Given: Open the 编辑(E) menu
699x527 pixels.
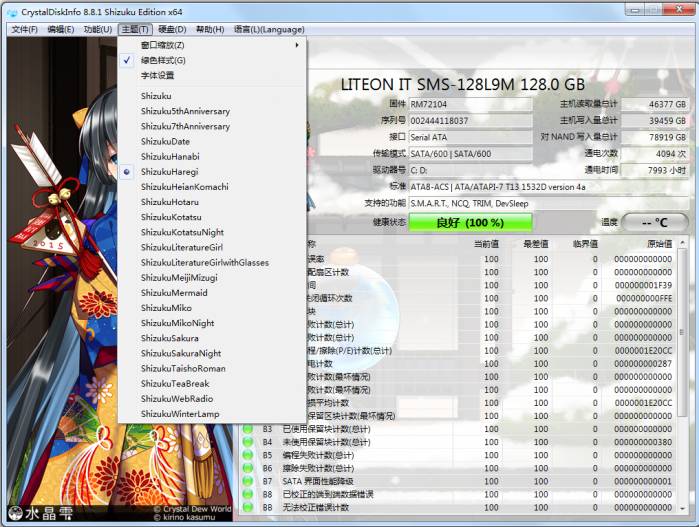Looking at the screenshot, I should coord(61,29).
